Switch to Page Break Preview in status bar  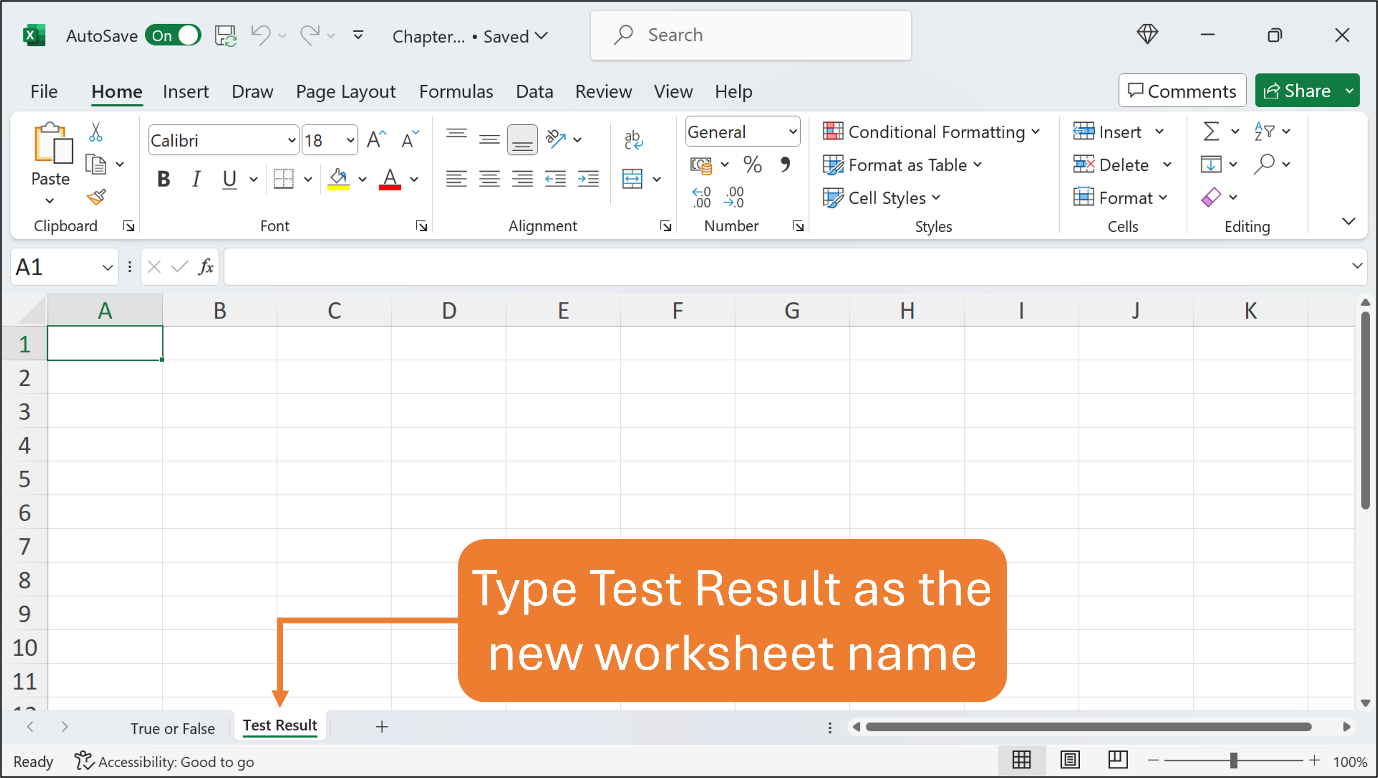(1118, 761)
